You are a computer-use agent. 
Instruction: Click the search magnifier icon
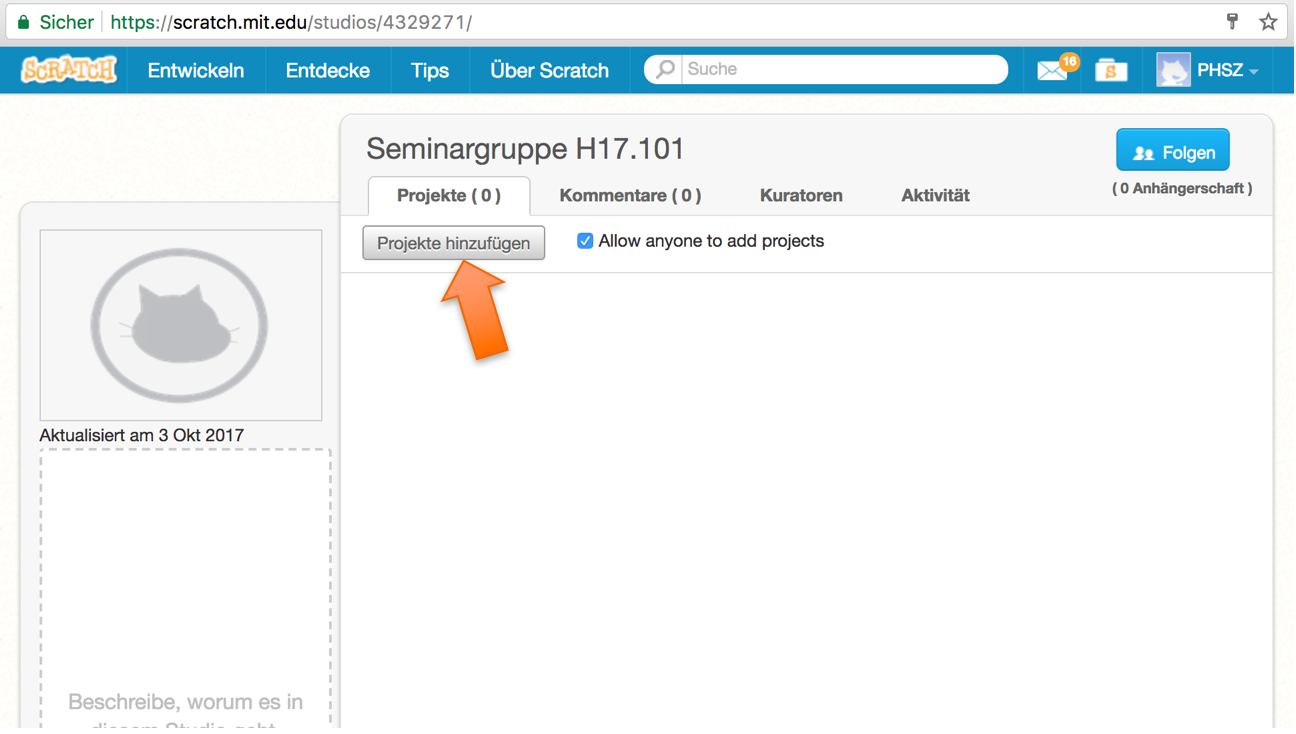coord(665,69)
